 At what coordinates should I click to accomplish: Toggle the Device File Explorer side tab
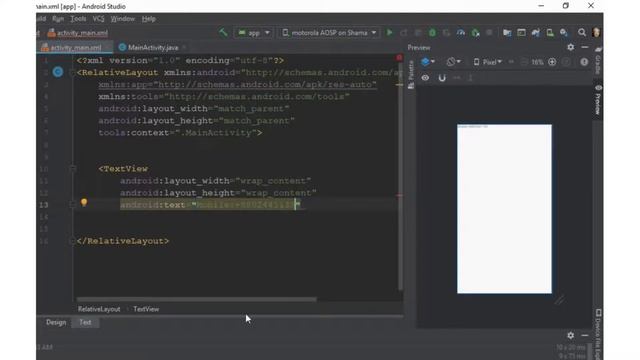click(x=598, y=335)
